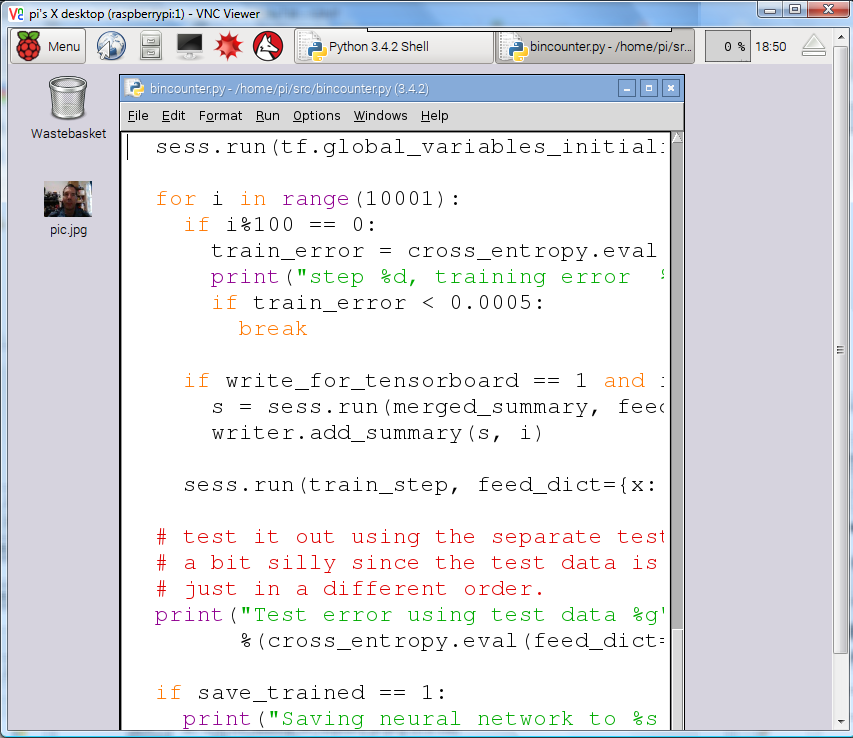Screen dimensions: 853x738
Task: Open the Help menu
Action: pos(434,115)
